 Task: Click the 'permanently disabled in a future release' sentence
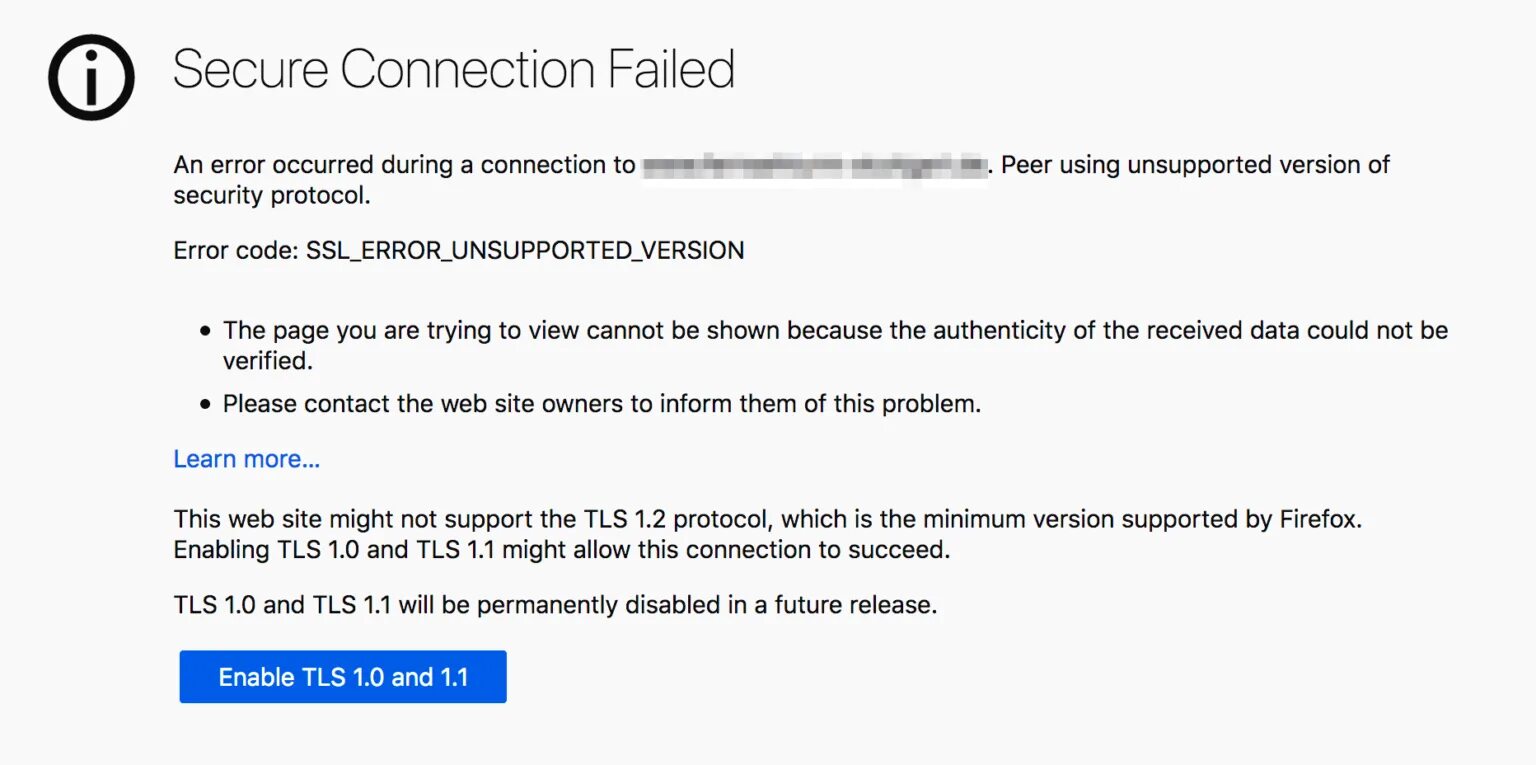[x=555, y=605]
